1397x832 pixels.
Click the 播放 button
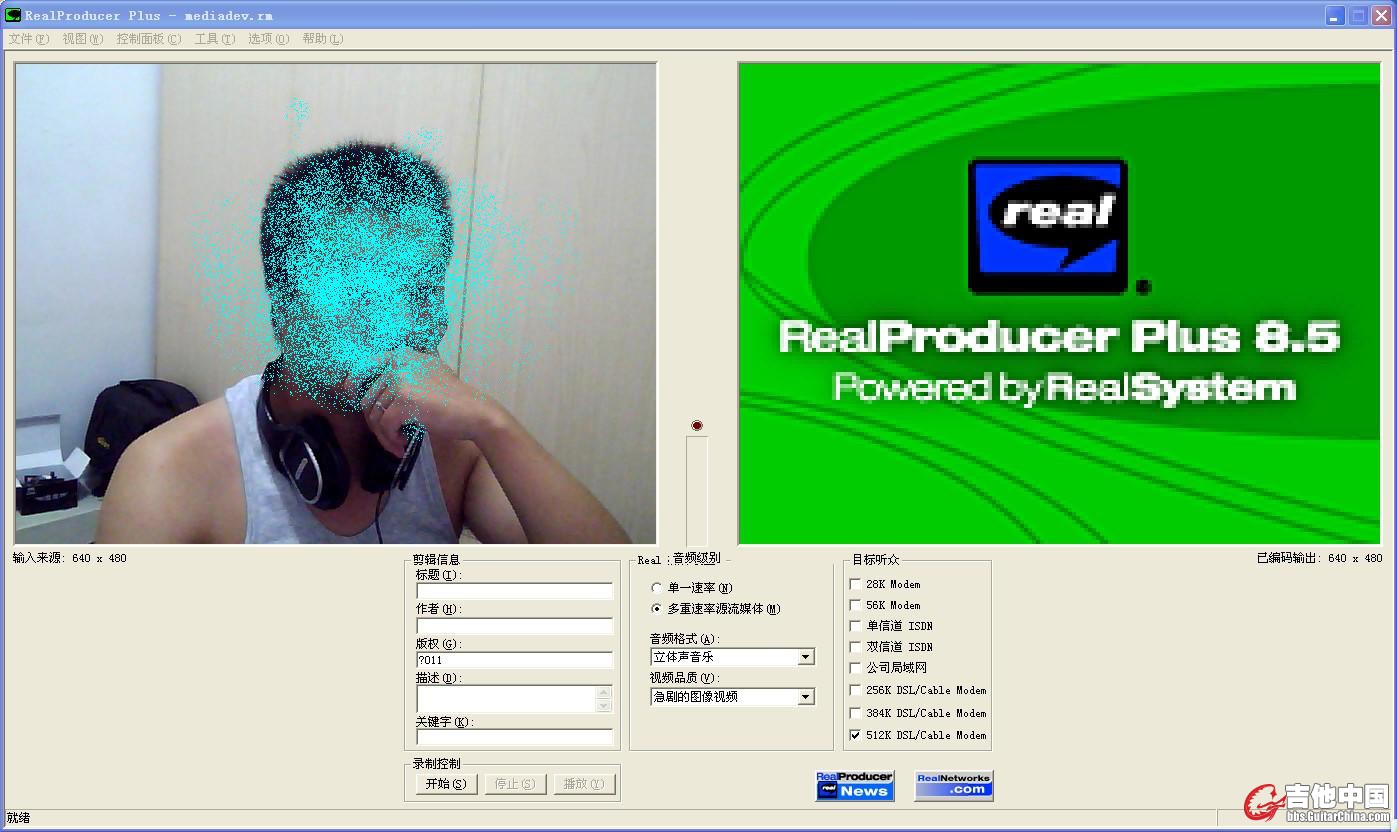pos(584,784)
